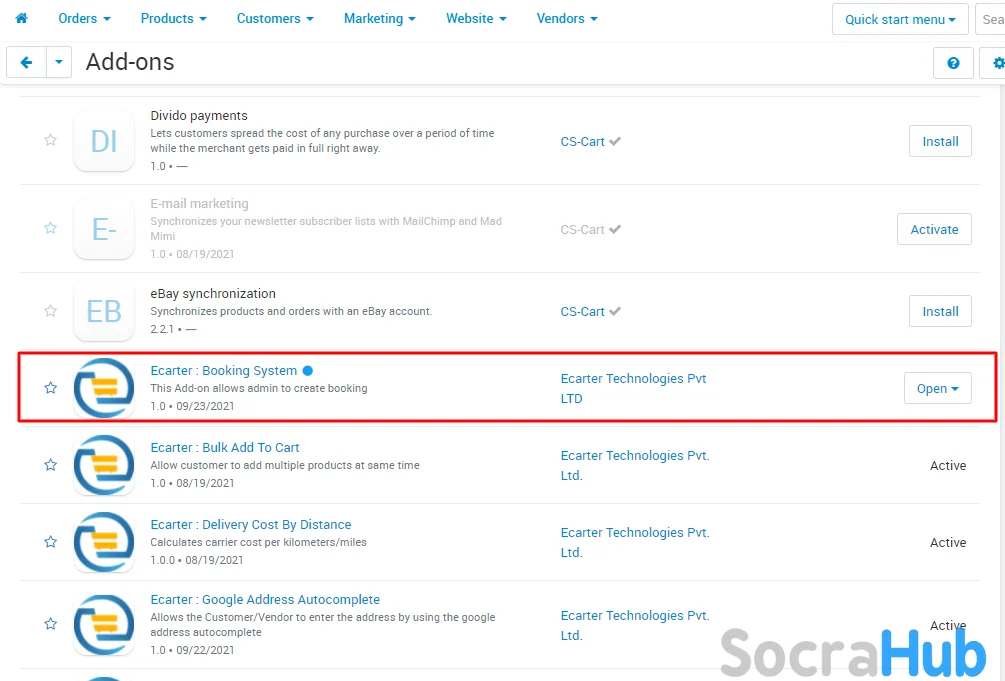Image resolution: width=1005 pixels, height=681 pixels.
Task: Open Ecarter : Delivery Cost By Distance link
Action: point(251,525)
